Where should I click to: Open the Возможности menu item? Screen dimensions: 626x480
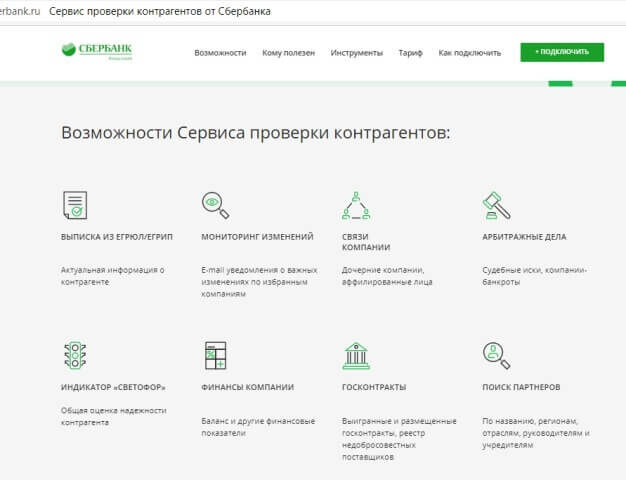220,53
